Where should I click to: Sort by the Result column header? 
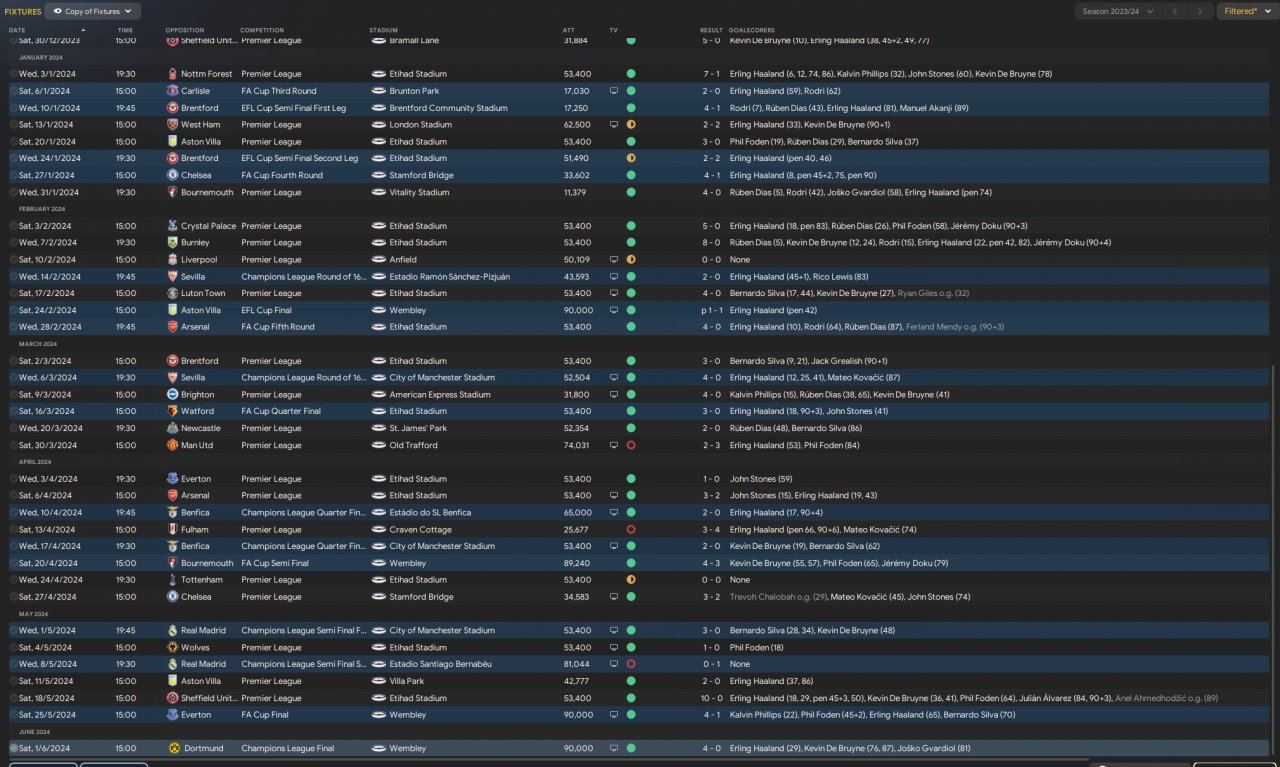[x=711, y=30]
